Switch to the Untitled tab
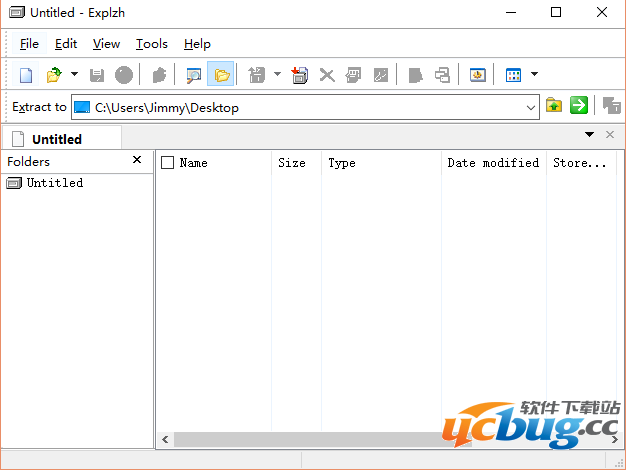 pos(57,139)
